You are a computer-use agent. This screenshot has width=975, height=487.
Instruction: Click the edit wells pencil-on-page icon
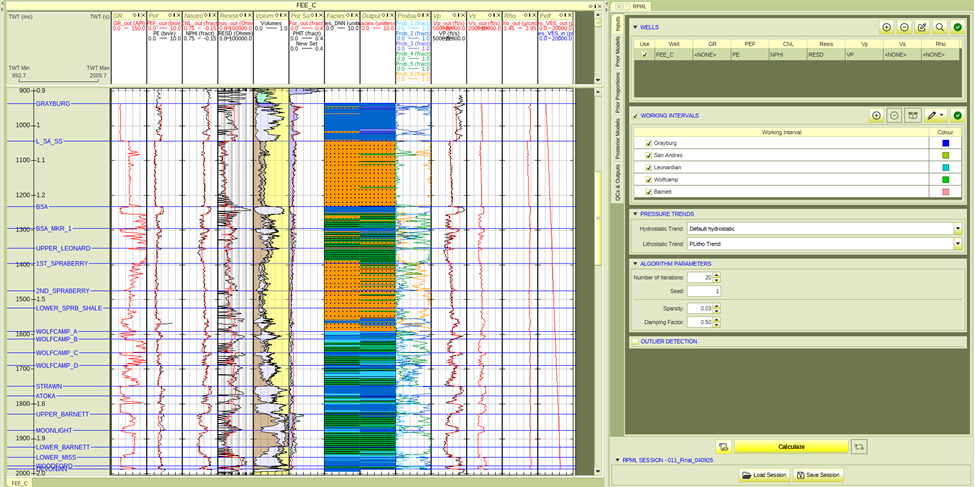pos(922,27)
